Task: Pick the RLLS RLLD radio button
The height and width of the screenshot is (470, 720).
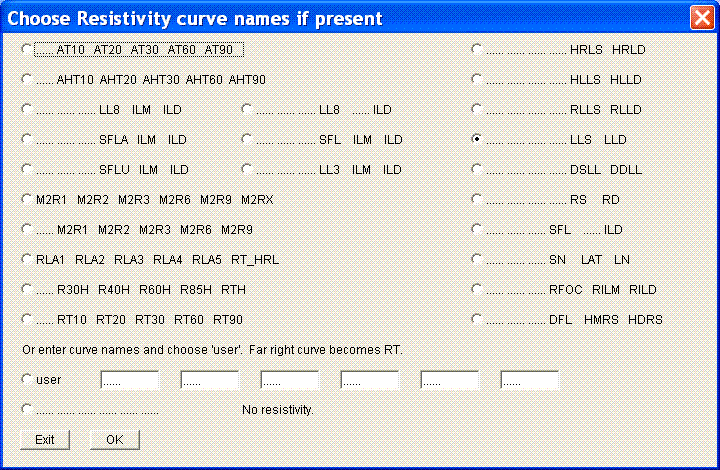Action: coord(477,109)
